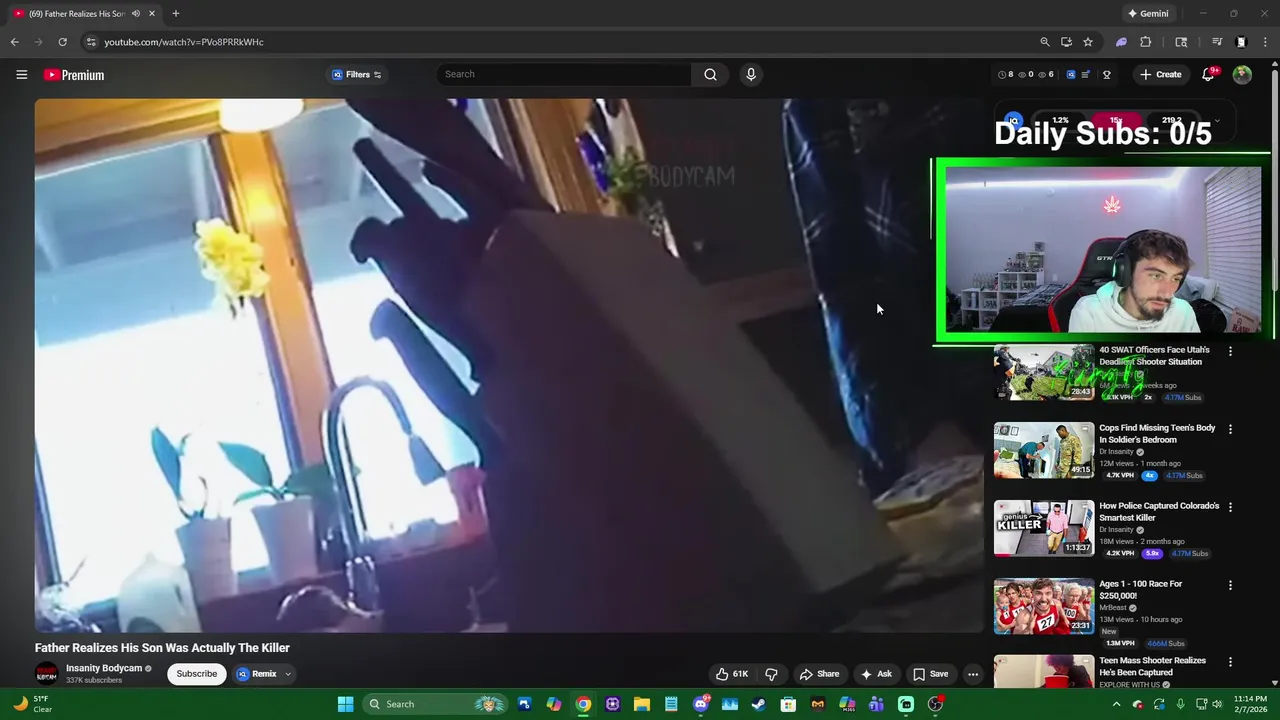Open Windows Start menu
Viewport: 1280px width, 720px height.
tap(345, 704)
